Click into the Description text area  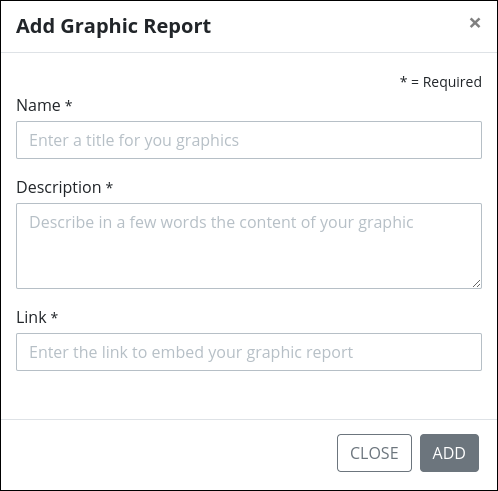(249, 246)
